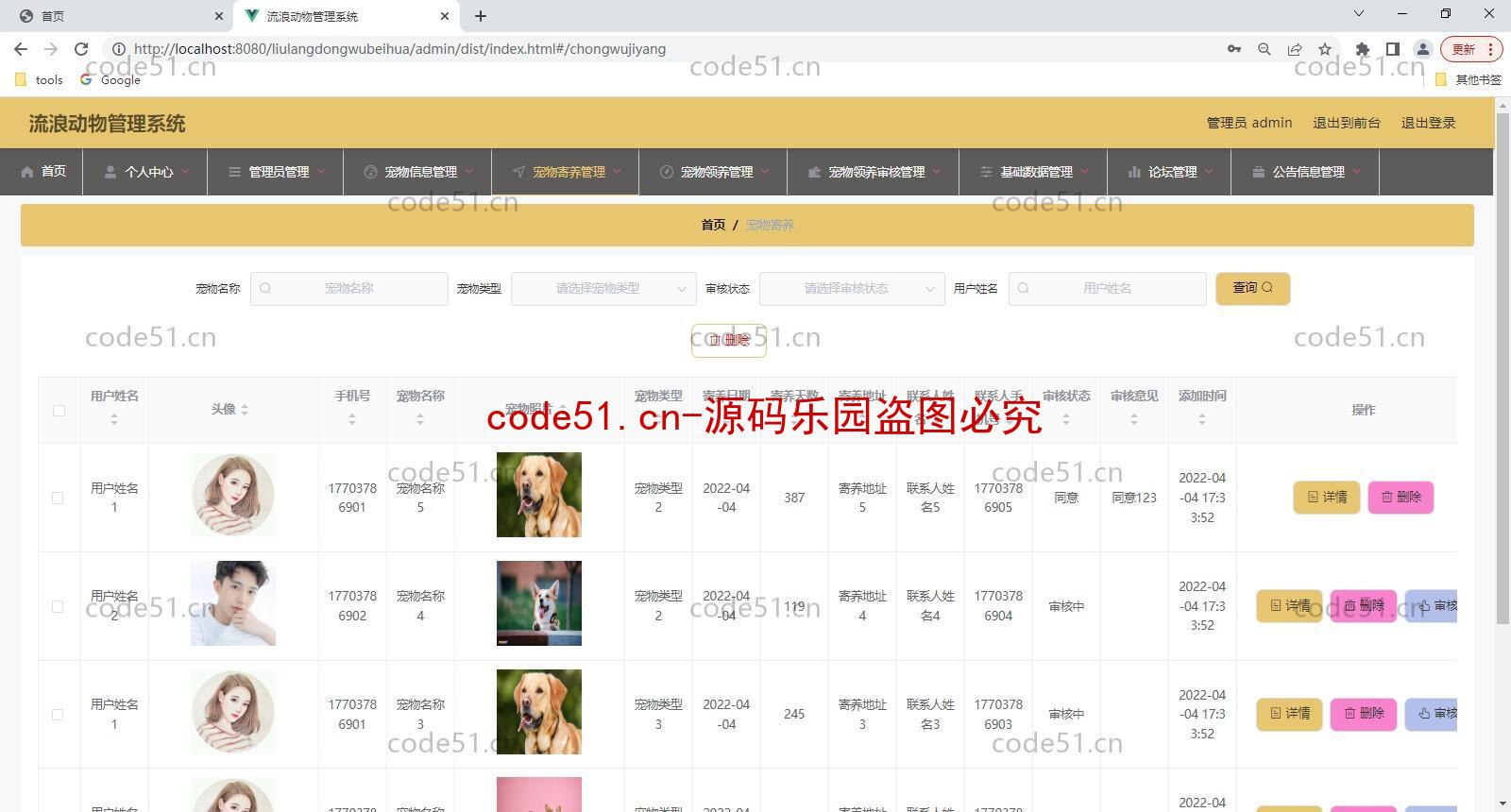Expand the 基础数据管理 menu arrow
Image resolution: width=1511 pixels, height=812 pixels.
click(1085, 172)
